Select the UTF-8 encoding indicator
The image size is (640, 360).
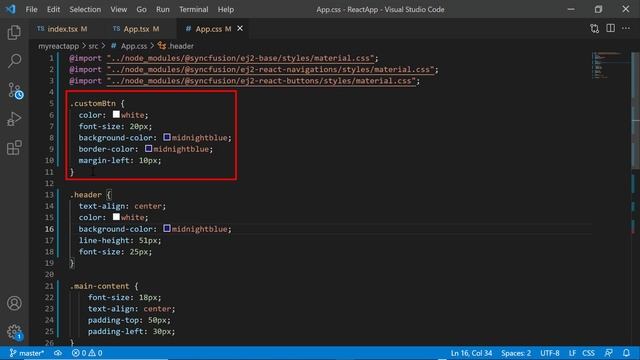550,353
